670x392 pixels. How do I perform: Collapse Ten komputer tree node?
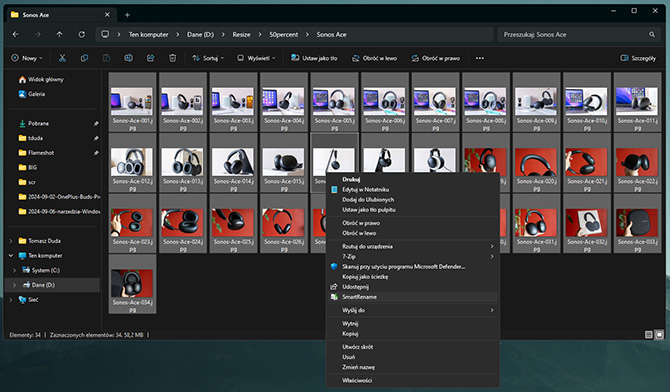11,256
